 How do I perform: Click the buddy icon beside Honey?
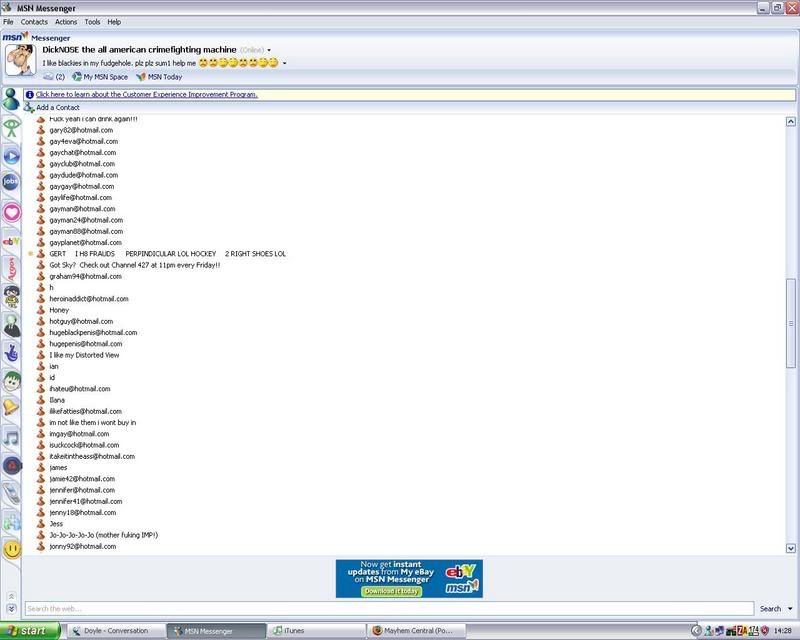(41, 310)
